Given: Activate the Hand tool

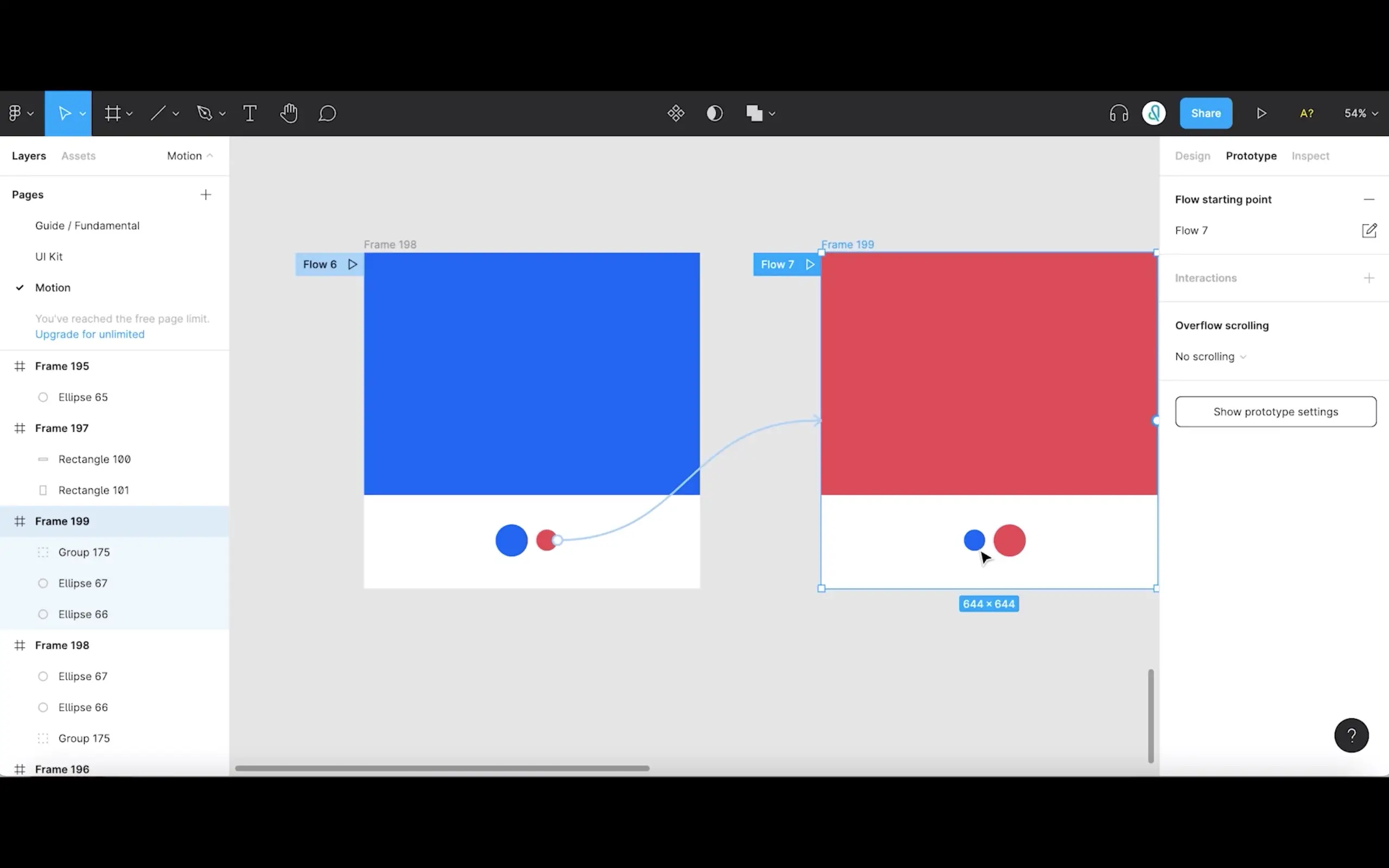Looking at the screenshot, I should tap(289, 113).
